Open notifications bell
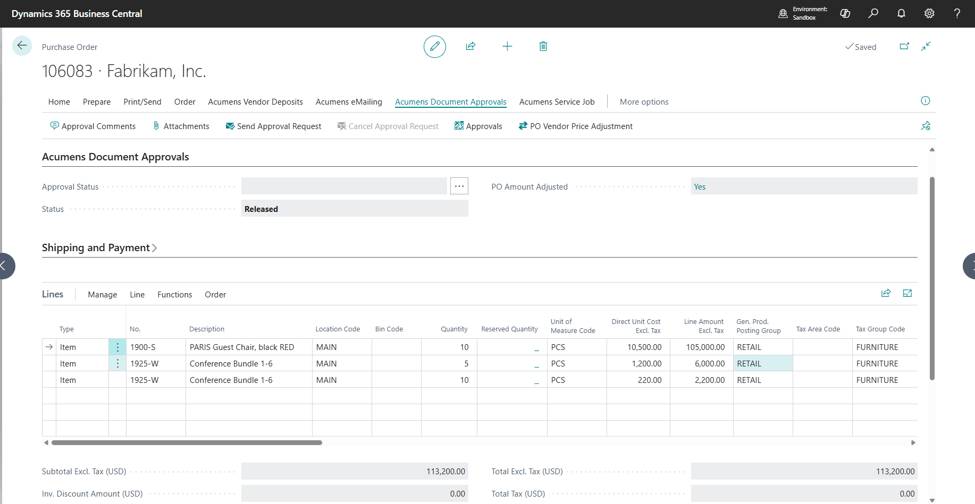Image resolution: width=975 pixels, height=504 pixels. tap(901, 13)
